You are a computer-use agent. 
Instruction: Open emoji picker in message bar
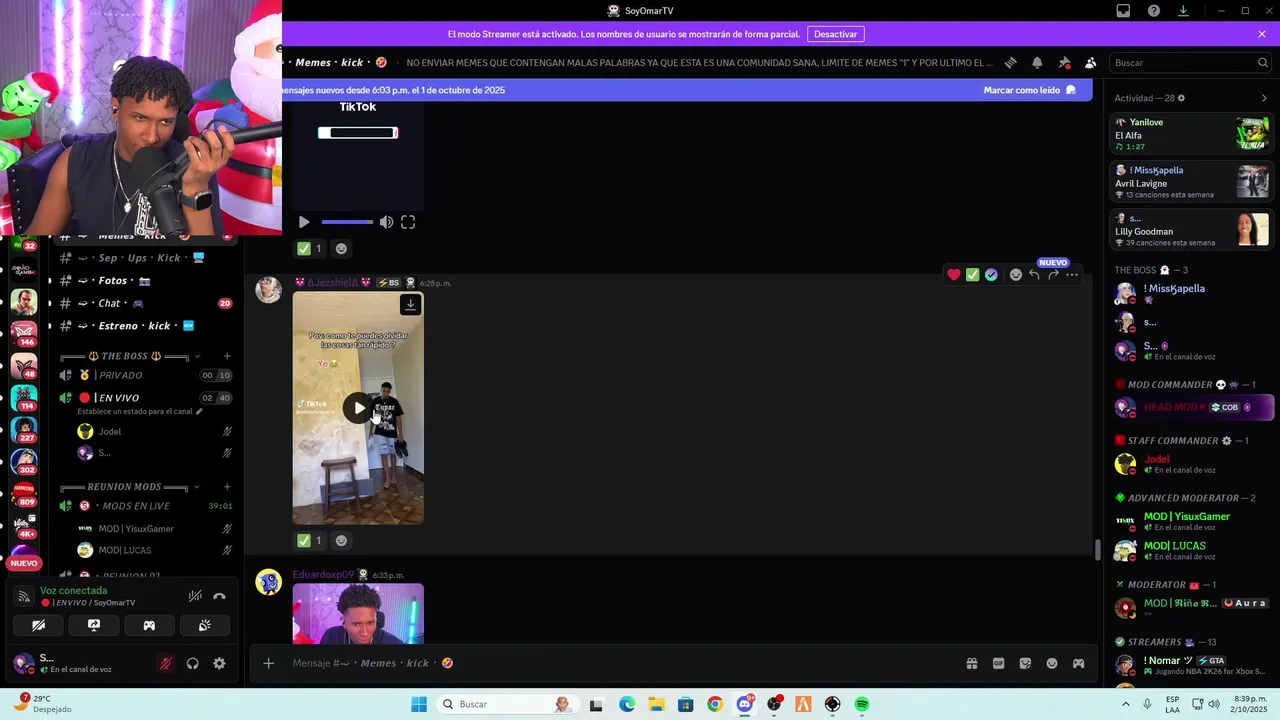1052,663
